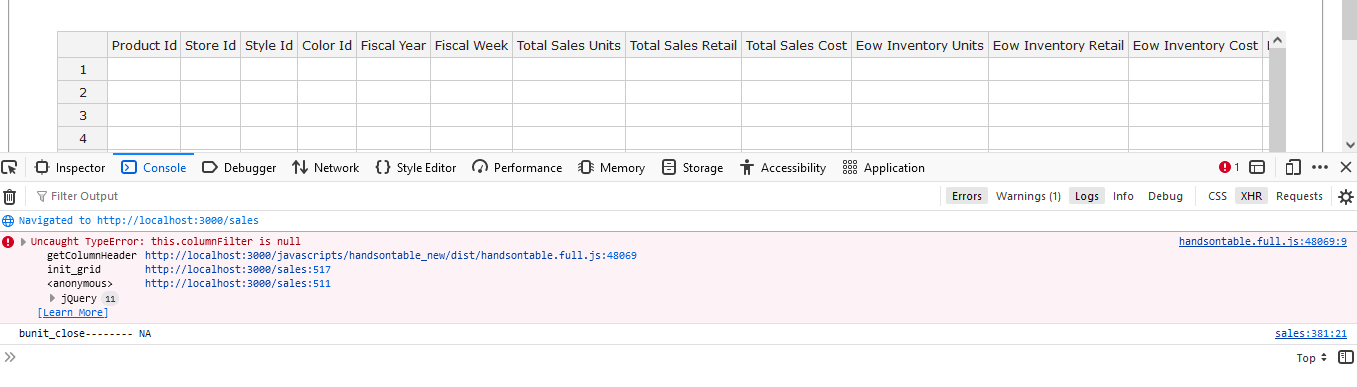This screenshot has height=387, width=1357.
Task: Open the Storage tab
Action: click(692, 168)
